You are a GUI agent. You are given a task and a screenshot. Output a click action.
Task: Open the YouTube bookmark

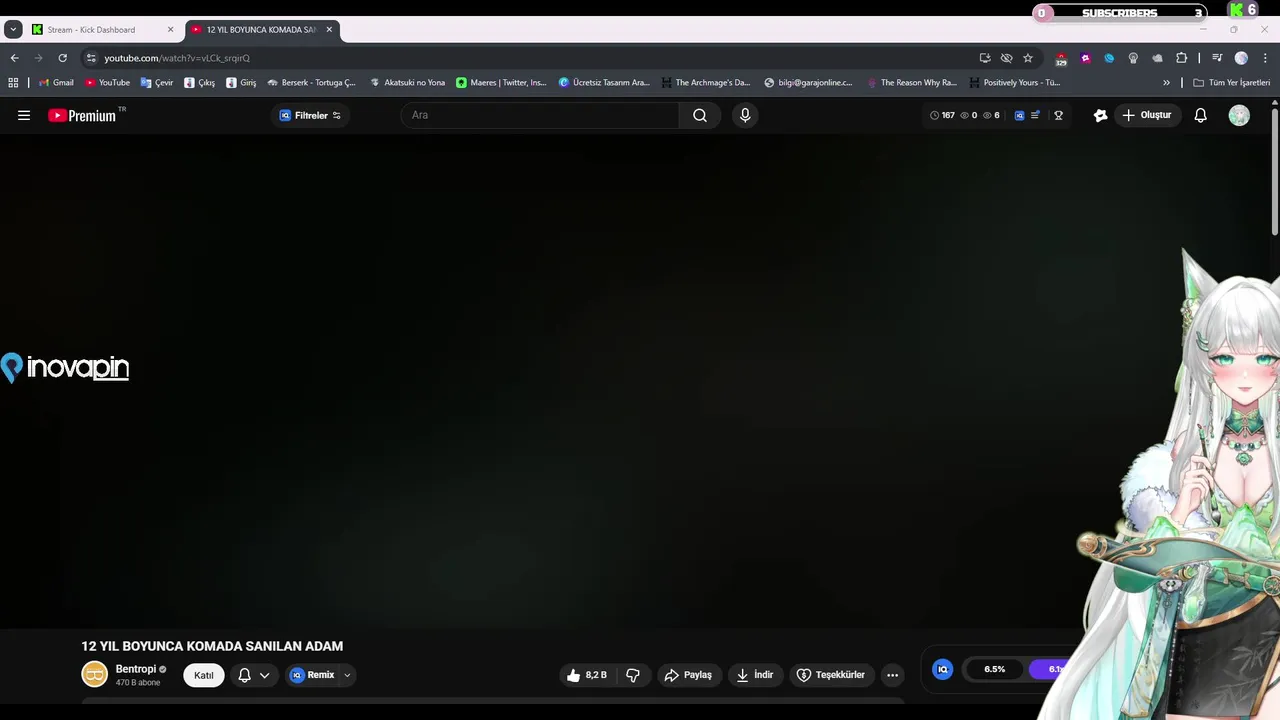pyautogui.click(x=107, y=83)
